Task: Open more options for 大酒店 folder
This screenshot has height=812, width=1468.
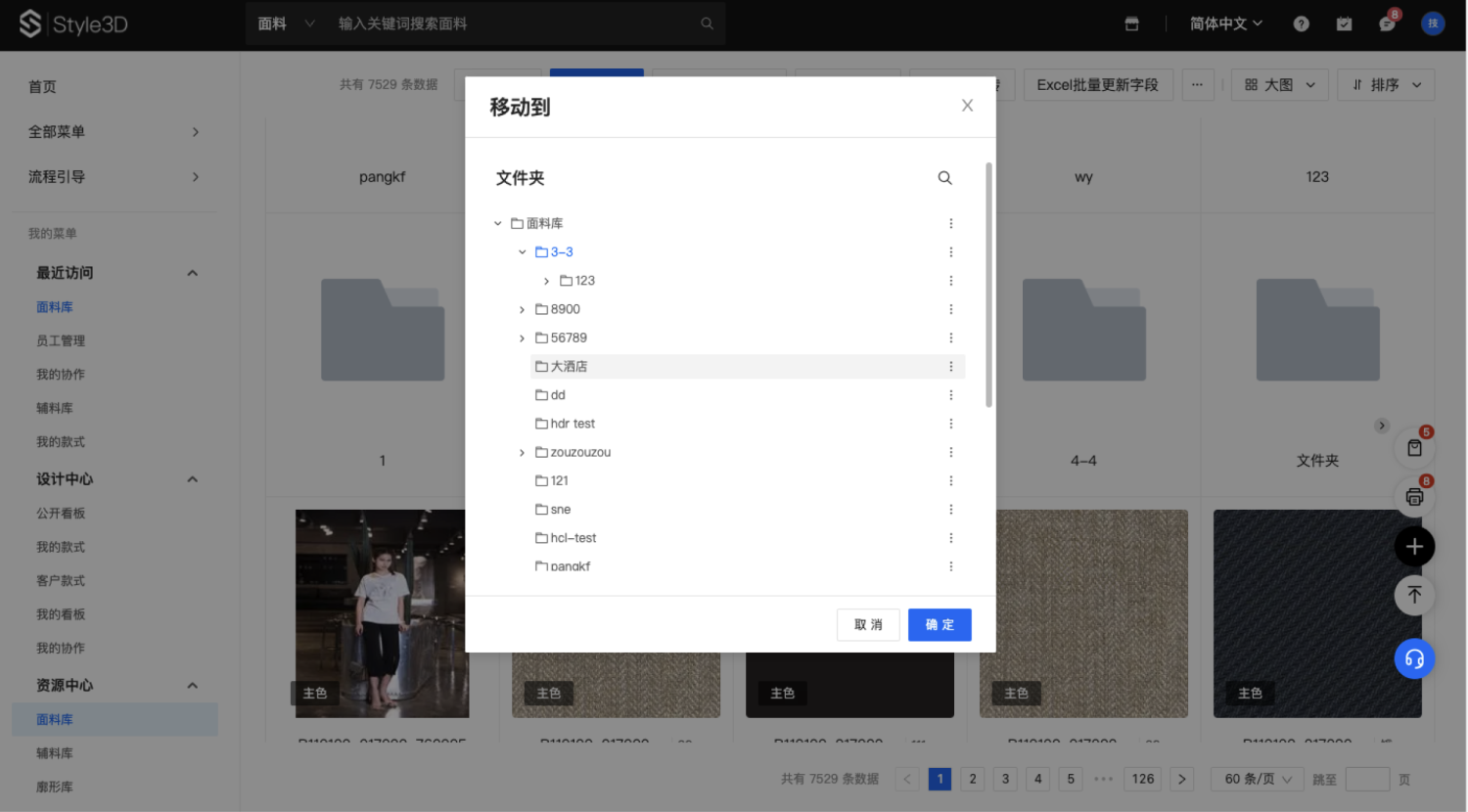Action: click(950, 367)
